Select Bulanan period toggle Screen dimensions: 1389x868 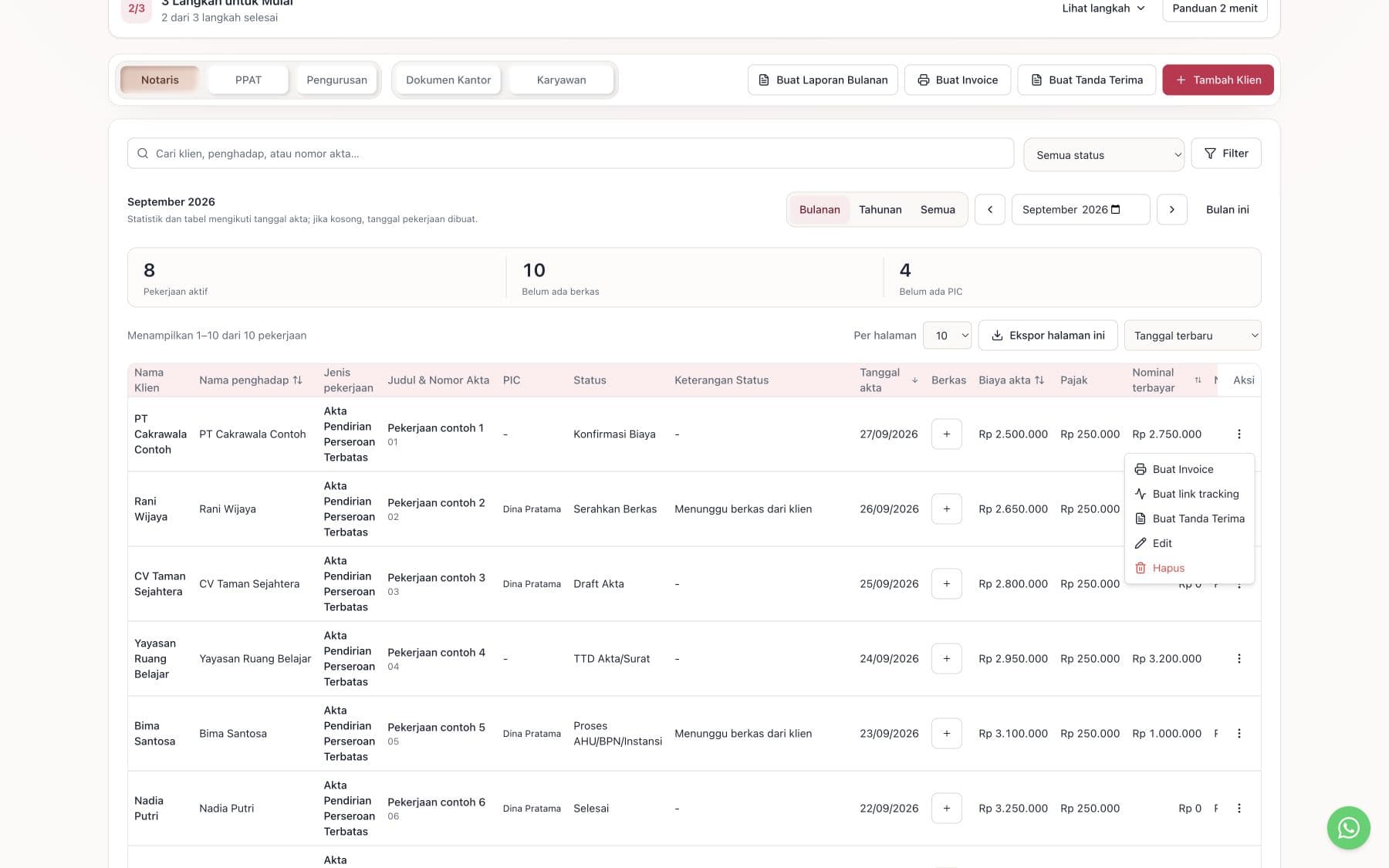pos(820,210)
